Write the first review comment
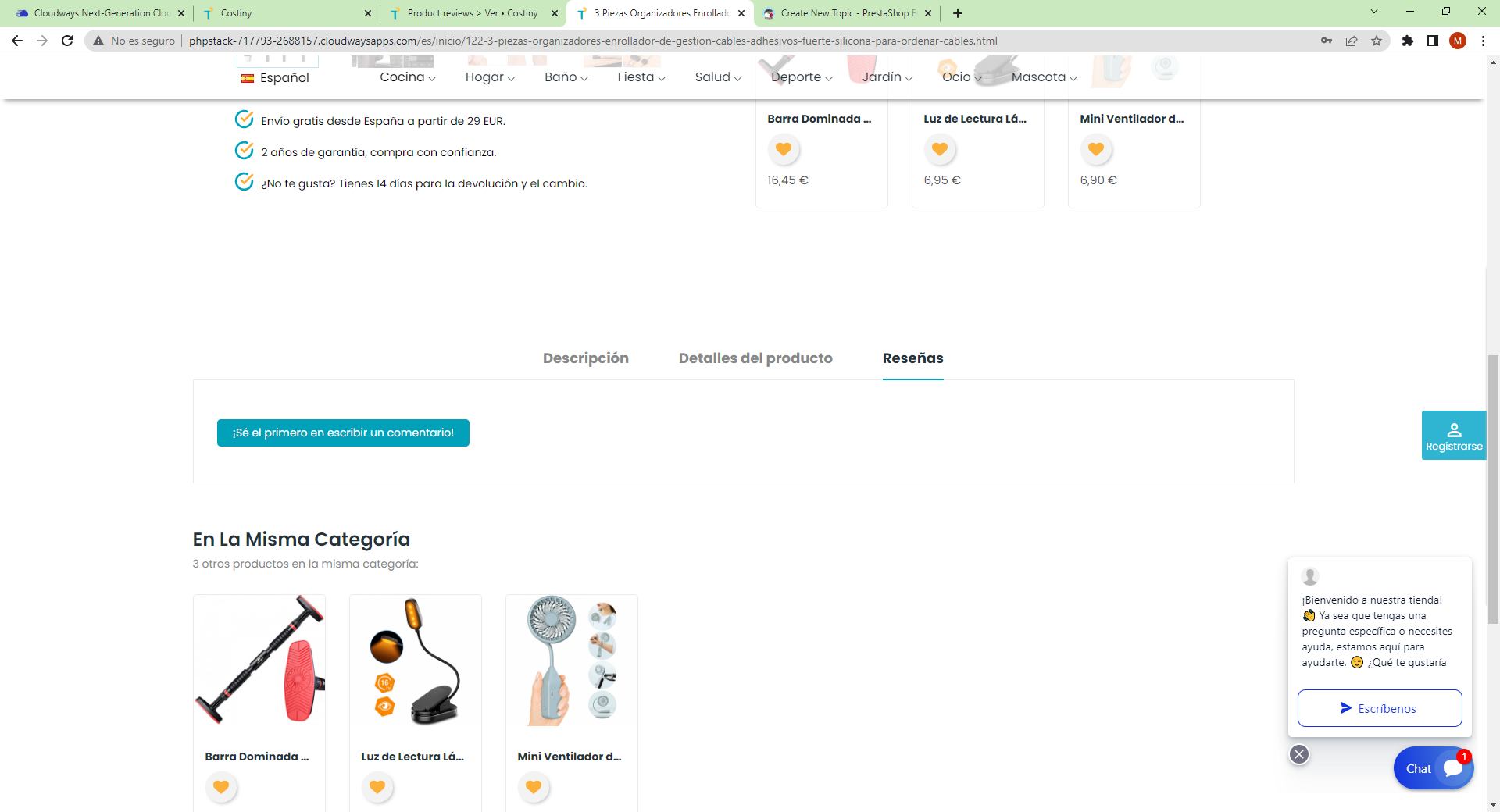1500x812 pixels. [343, 433]
